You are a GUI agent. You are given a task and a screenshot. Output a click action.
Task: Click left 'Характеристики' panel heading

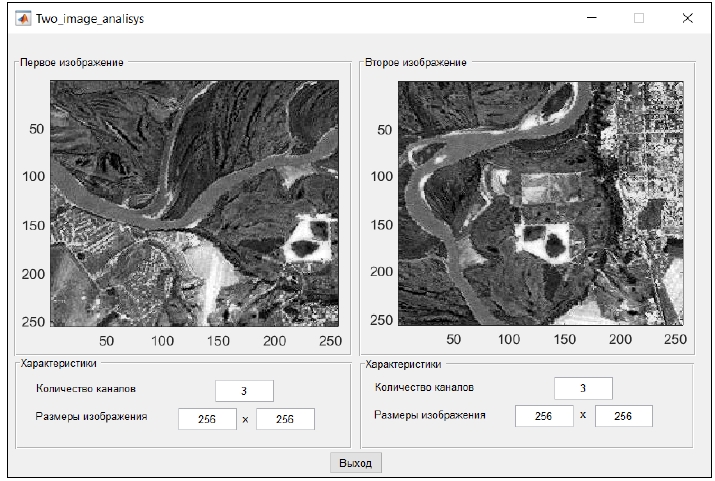pos(59,364)
